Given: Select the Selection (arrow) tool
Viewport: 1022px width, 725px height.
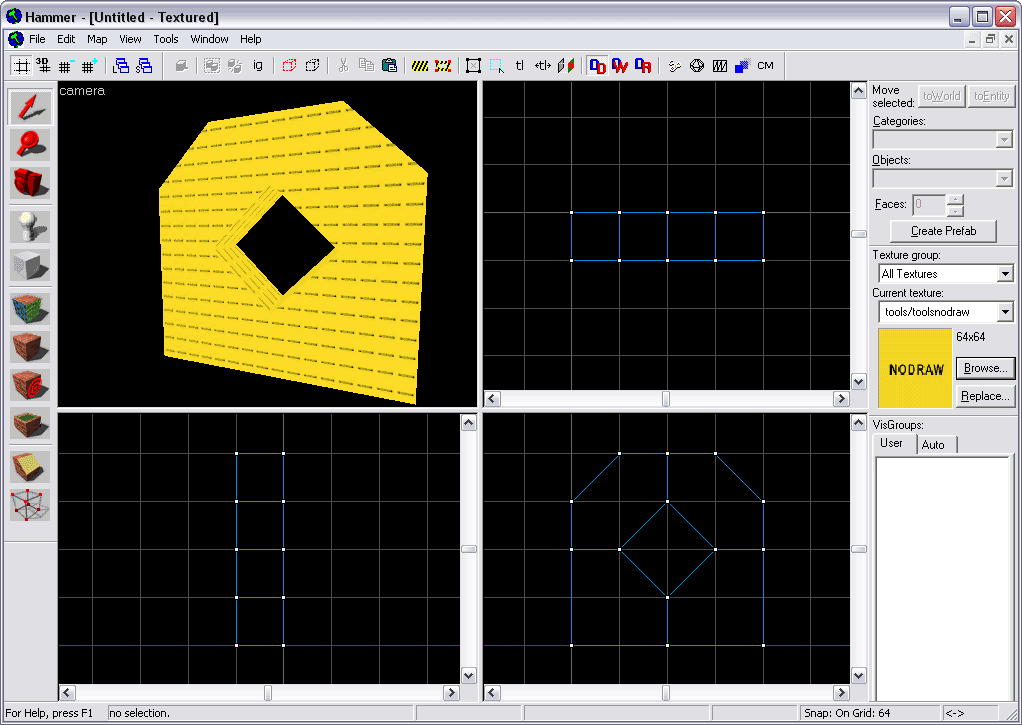Looking at the screenshot, I should coord(30,107).
